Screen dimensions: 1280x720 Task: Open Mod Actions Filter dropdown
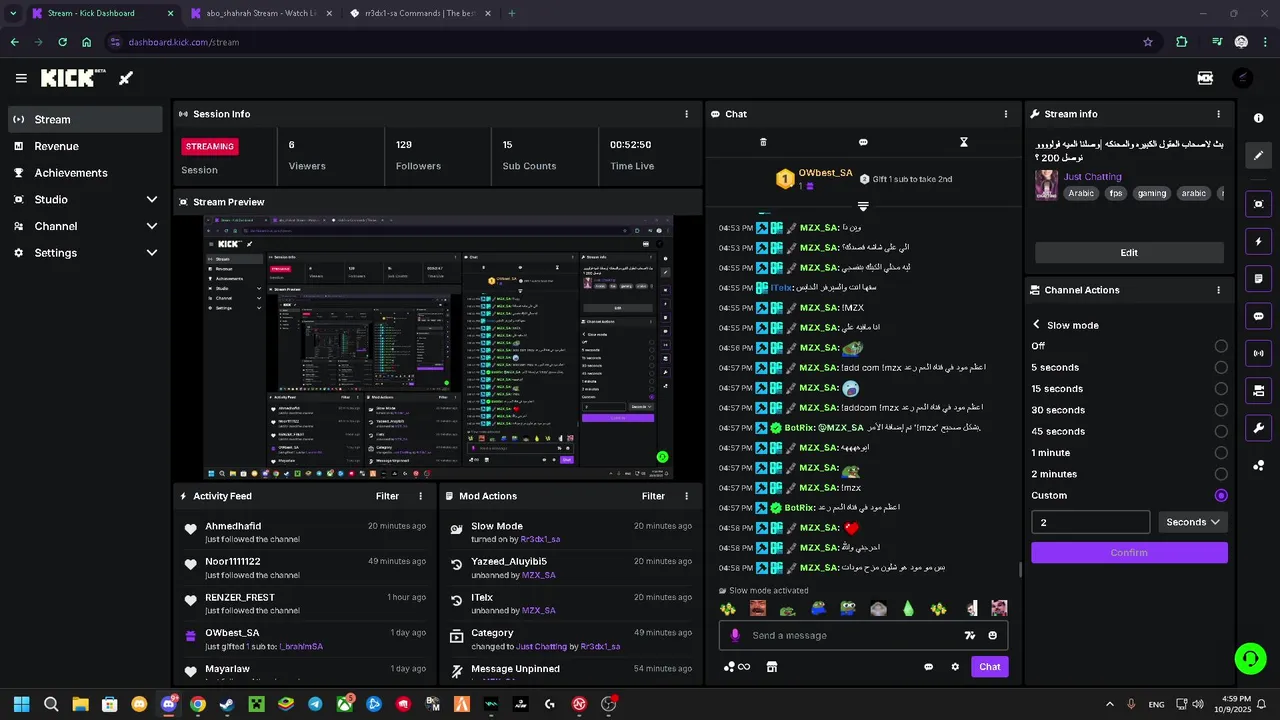pos(653,496)
